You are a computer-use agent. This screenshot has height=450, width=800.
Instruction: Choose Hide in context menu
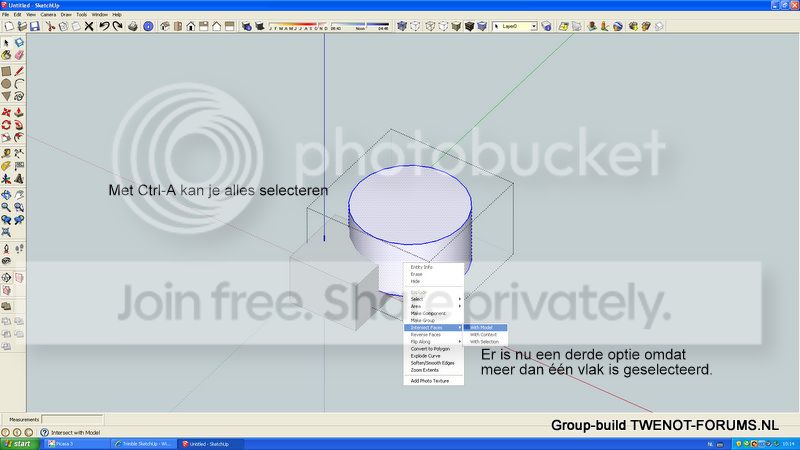[x=434, y=282]
